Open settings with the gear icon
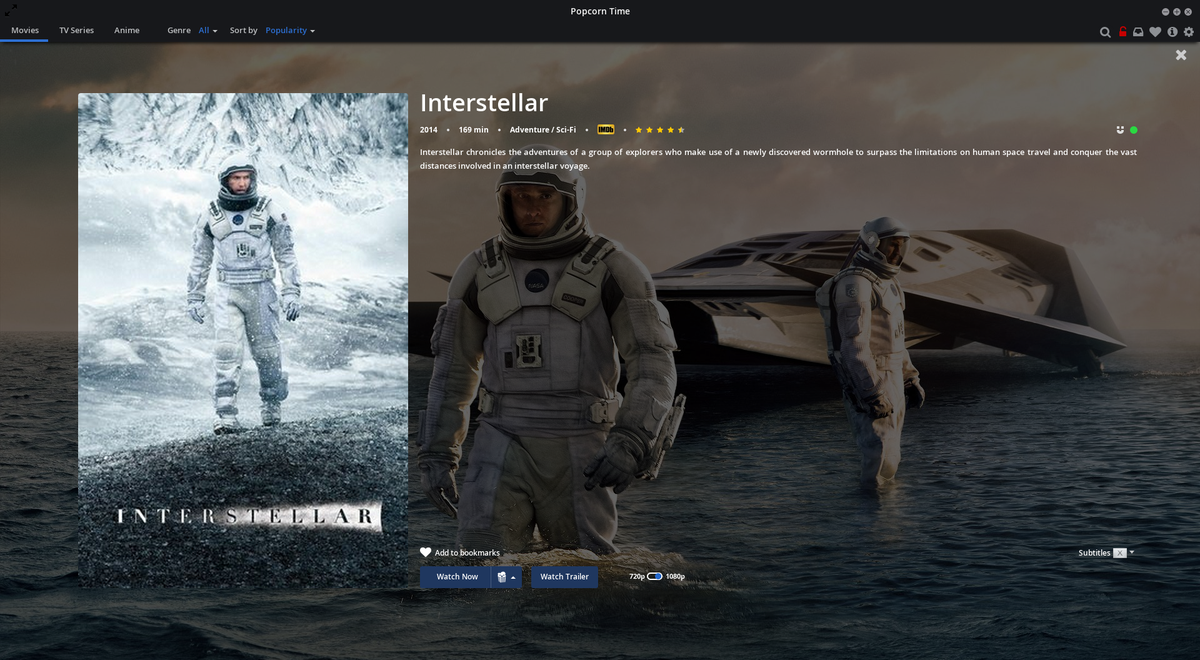Screen dimensions: 1200x660 click(1189, 32)
